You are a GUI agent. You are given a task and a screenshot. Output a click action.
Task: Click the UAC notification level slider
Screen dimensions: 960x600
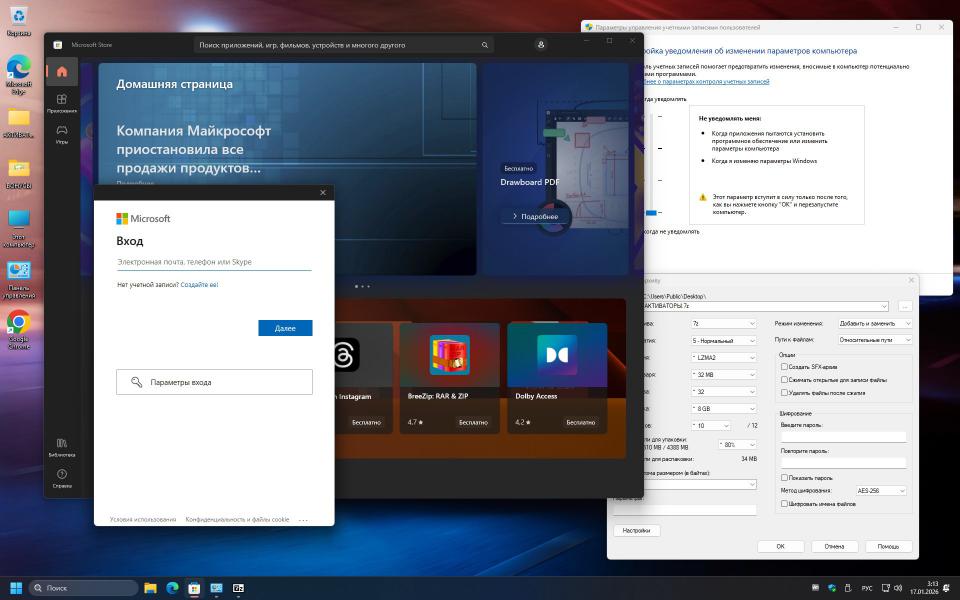[x=651, y=212]
